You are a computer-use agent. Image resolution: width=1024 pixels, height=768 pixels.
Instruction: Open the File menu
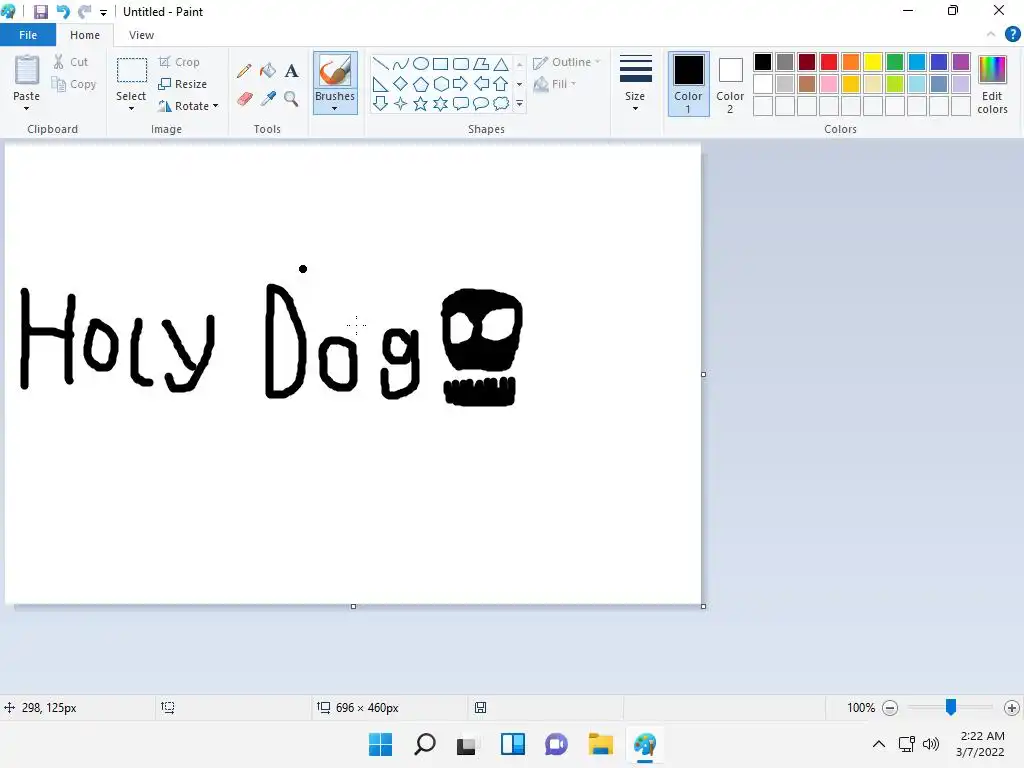click(28, 35)
